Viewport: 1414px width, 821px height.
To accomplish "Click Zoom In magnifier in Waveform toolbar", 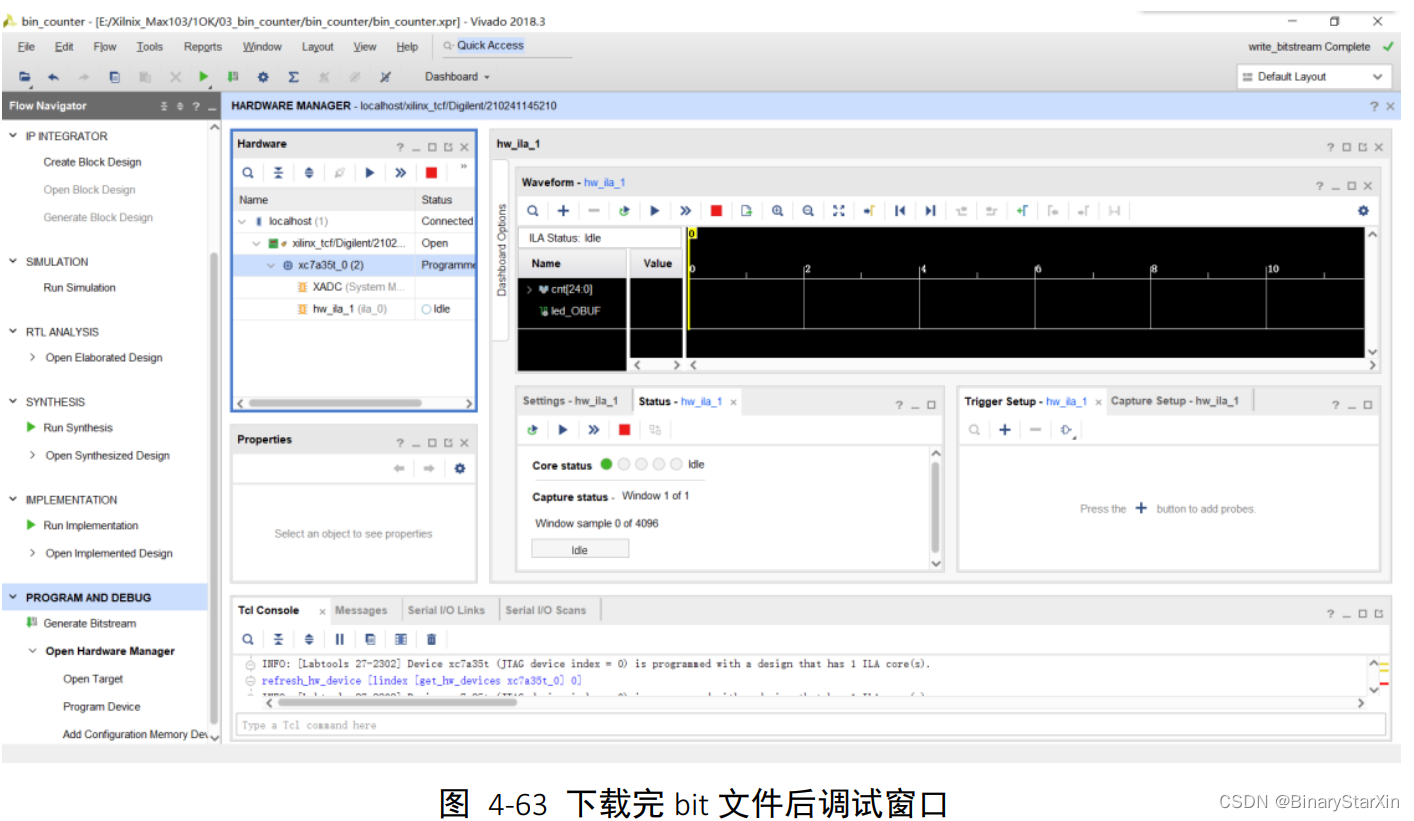I will pyautogui.click(x=777, y=210).
